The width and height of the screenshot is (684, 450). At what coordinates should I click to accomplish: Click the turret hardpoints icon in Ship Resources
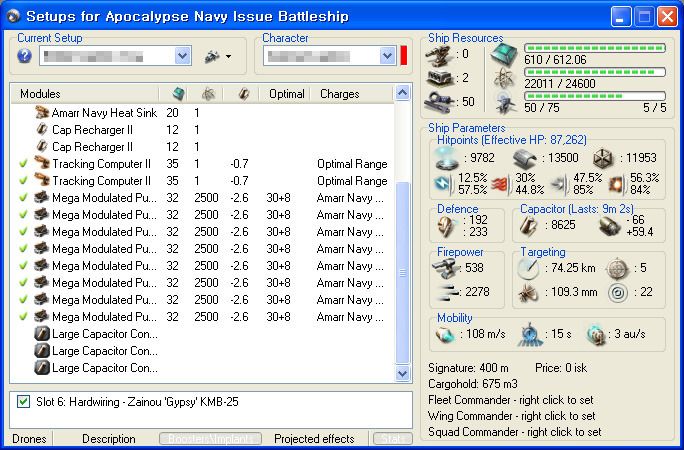tap(438, 55)
